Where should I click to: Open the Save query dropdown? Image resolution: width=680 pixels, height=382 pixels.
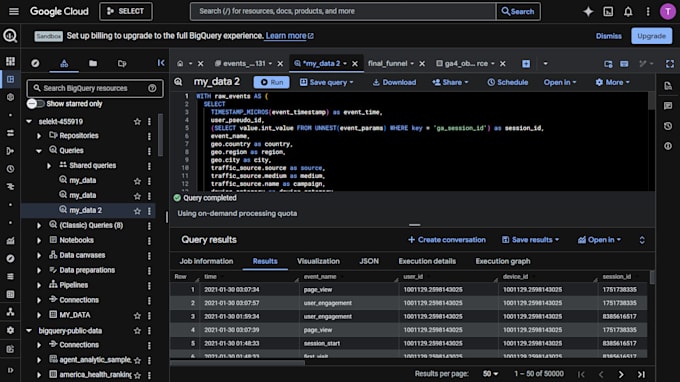(x=327, y=82)
